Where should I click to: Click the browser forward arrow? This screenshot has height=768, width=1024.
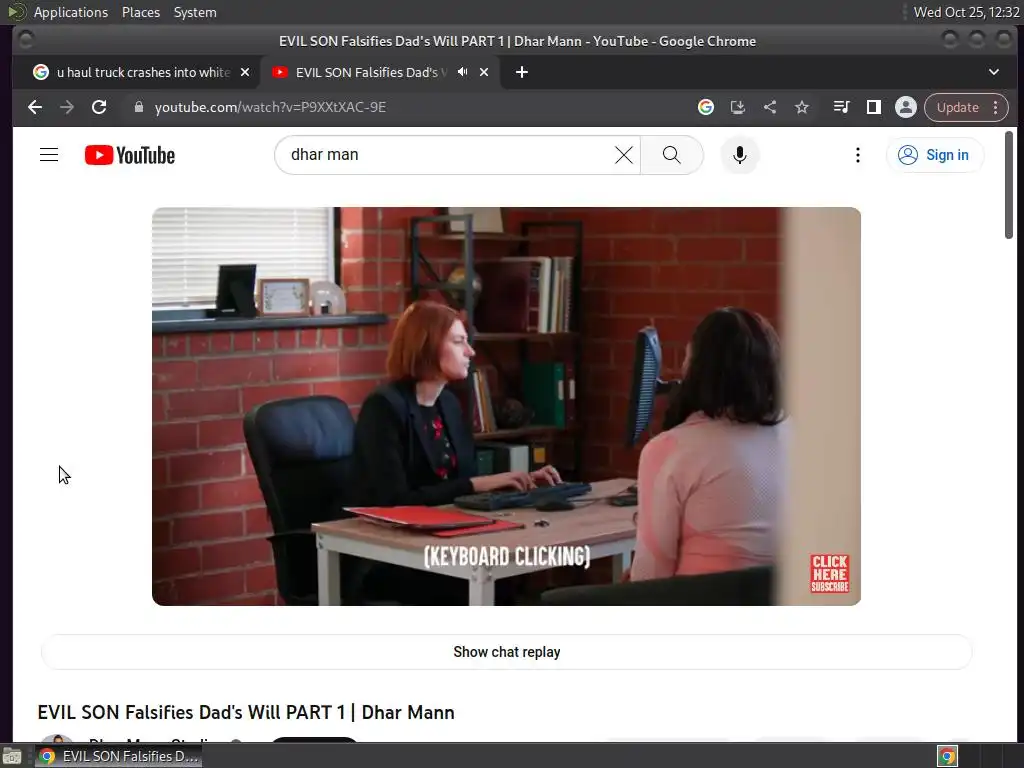click(67, 107)
